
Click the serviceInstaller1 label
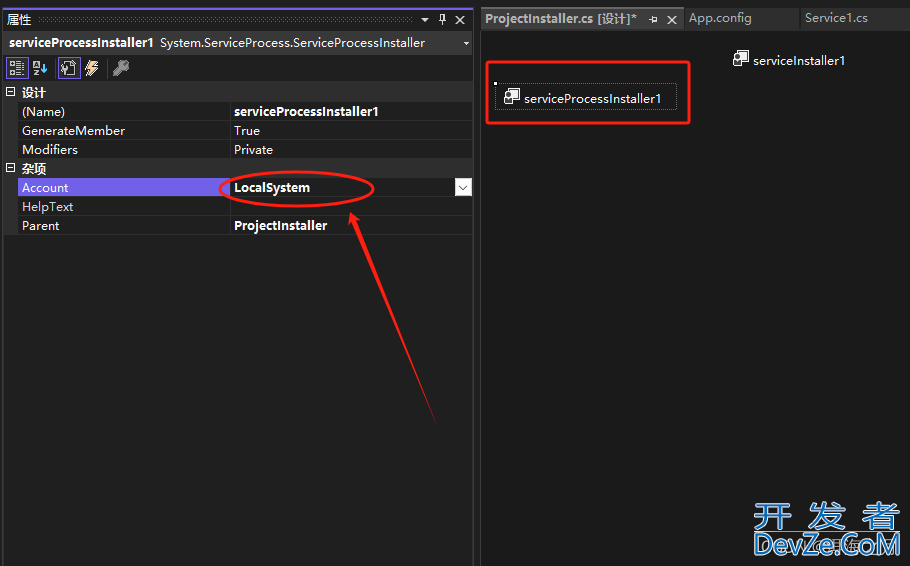tap(799, 60)
